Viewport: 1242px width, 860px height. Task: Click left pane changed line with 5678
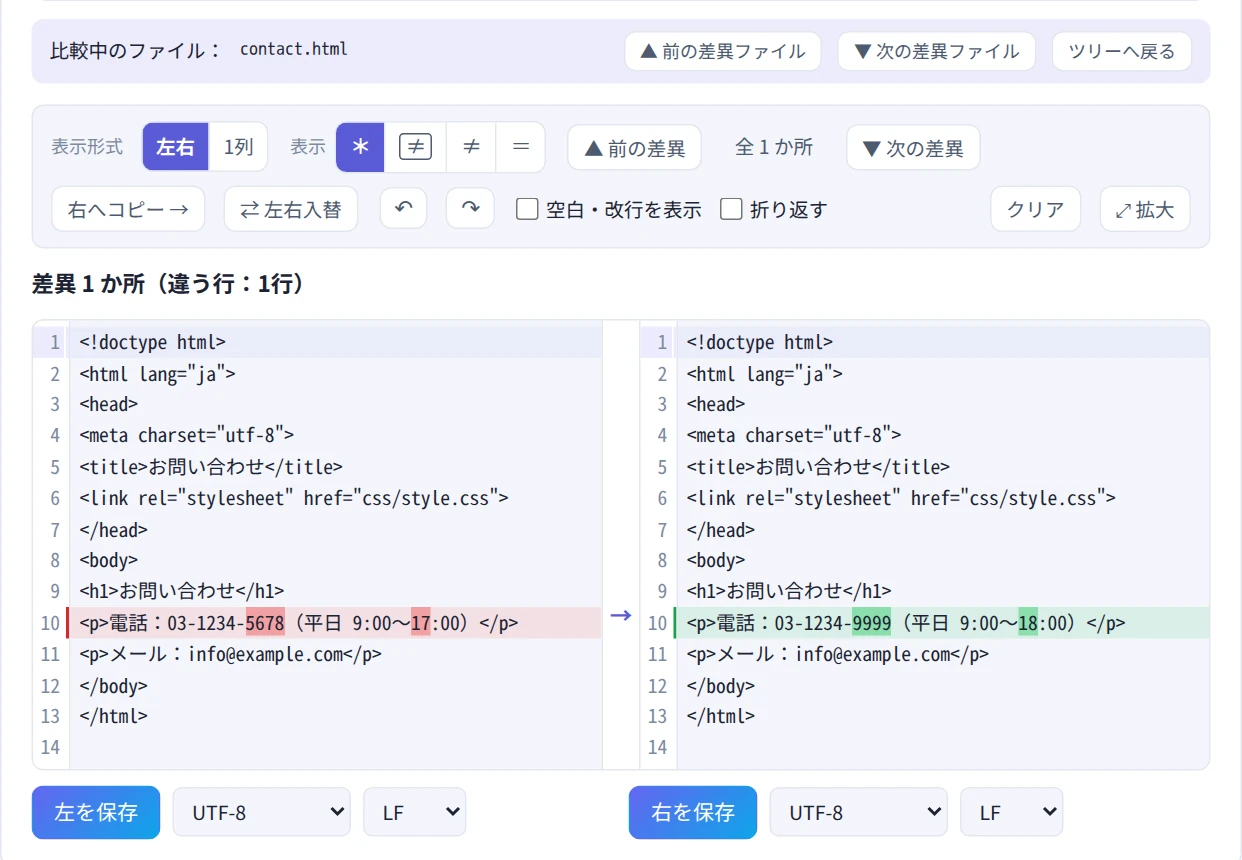pyautogui.click(x=334, y=623)
